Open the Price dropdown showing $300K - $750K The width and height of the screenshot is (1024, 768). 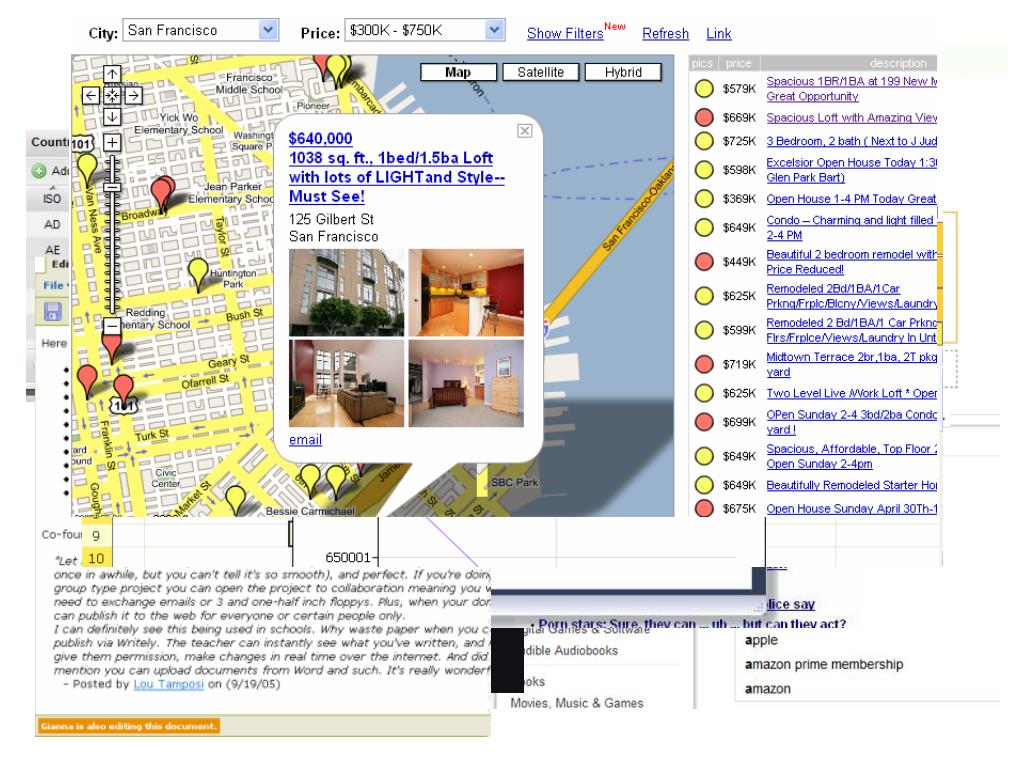[424, 30]
